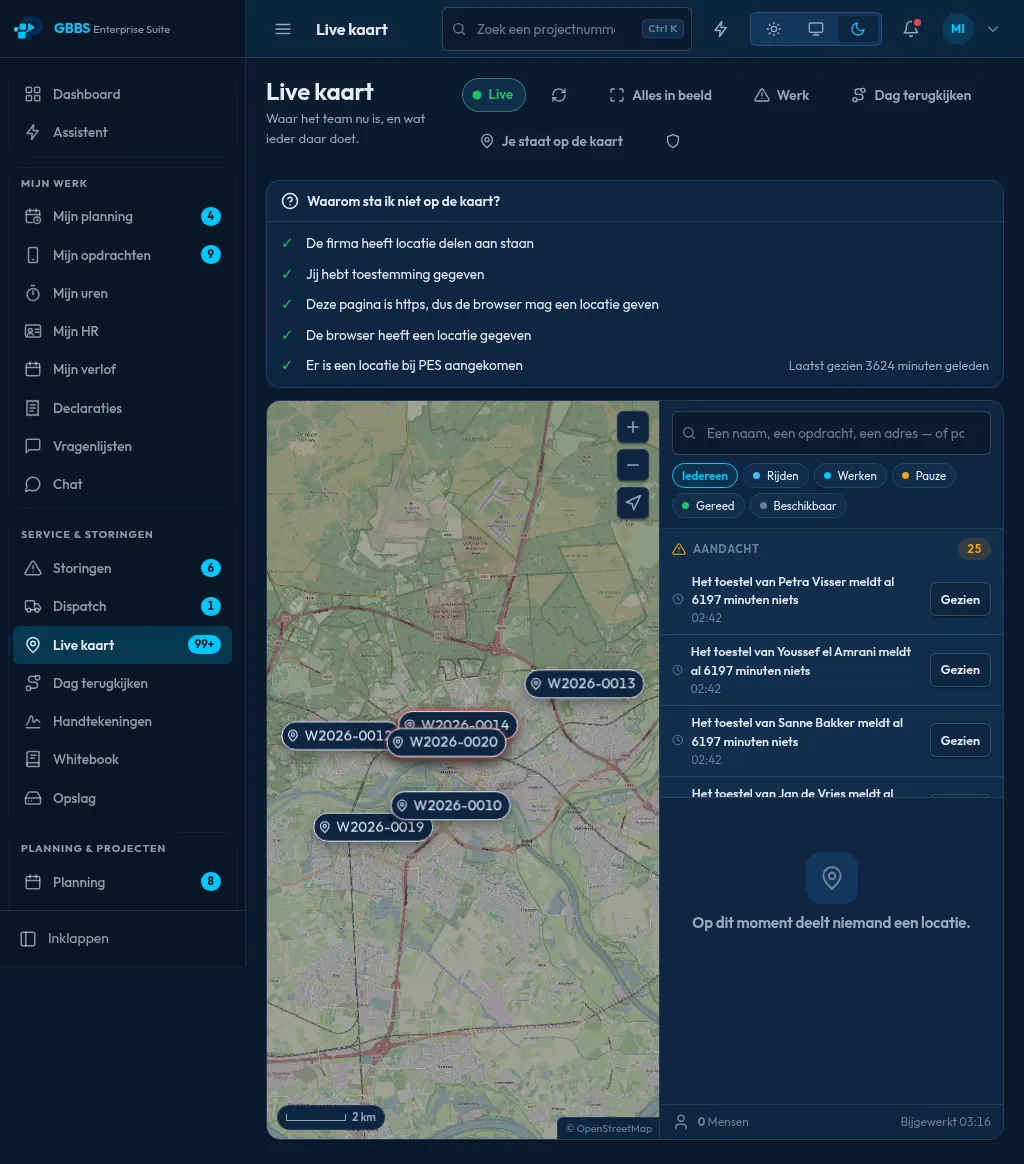Image resolution: width=1024 pixels, height=1164 pixels.
Task: Mark Petra Visser alert as Gezien
Action: click(960, 599)
